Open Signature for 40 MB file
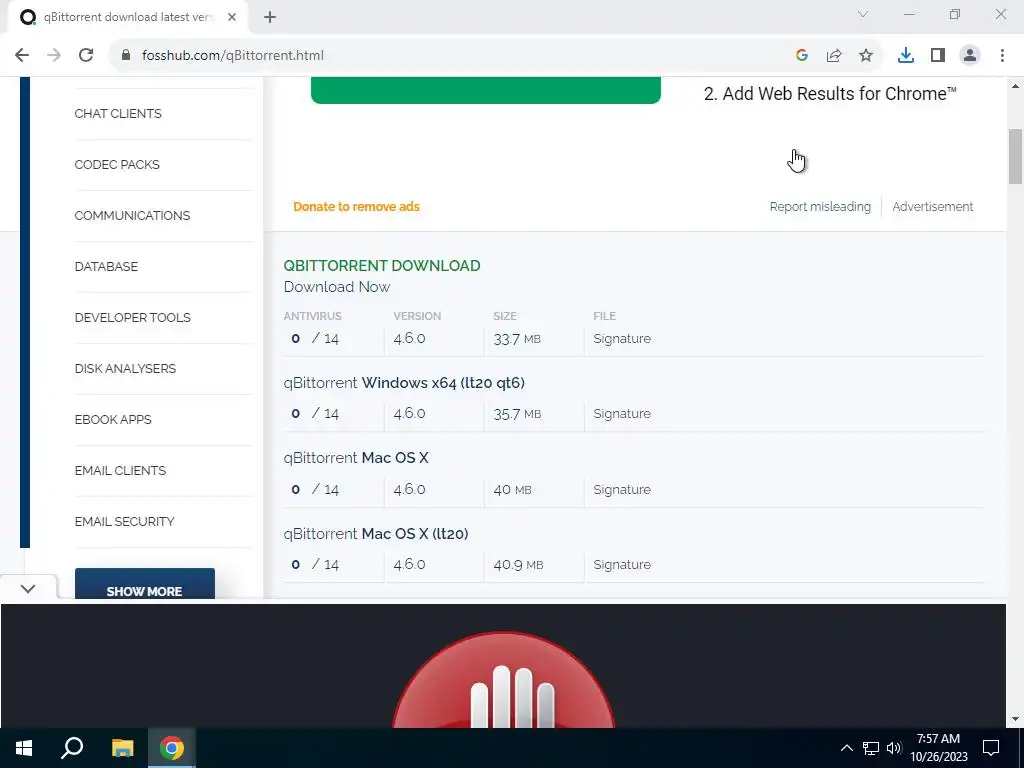This screenshot has width=1024, height=768. (622, 490)
